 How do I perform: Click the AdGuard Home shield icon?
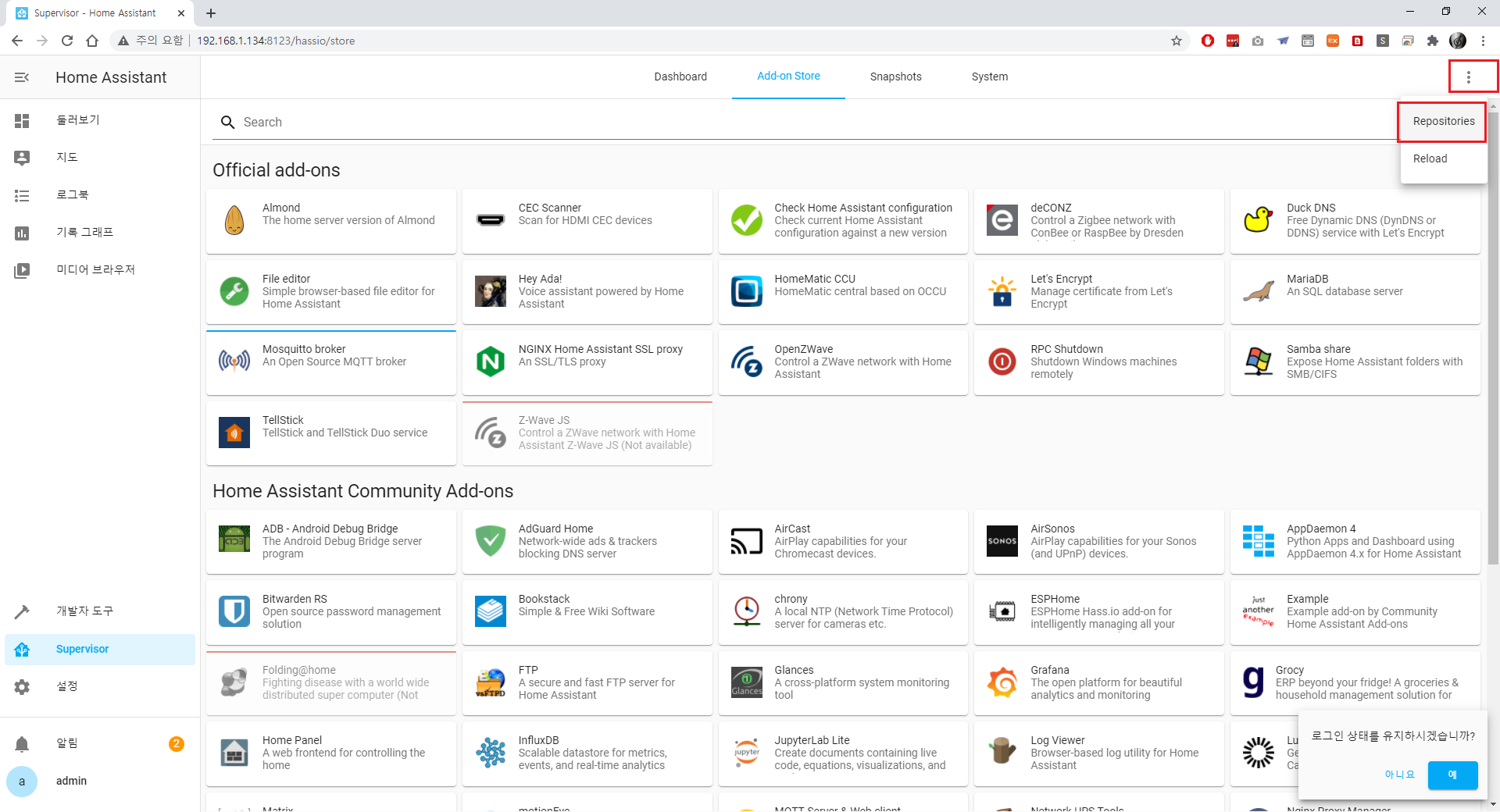[491, 541]
